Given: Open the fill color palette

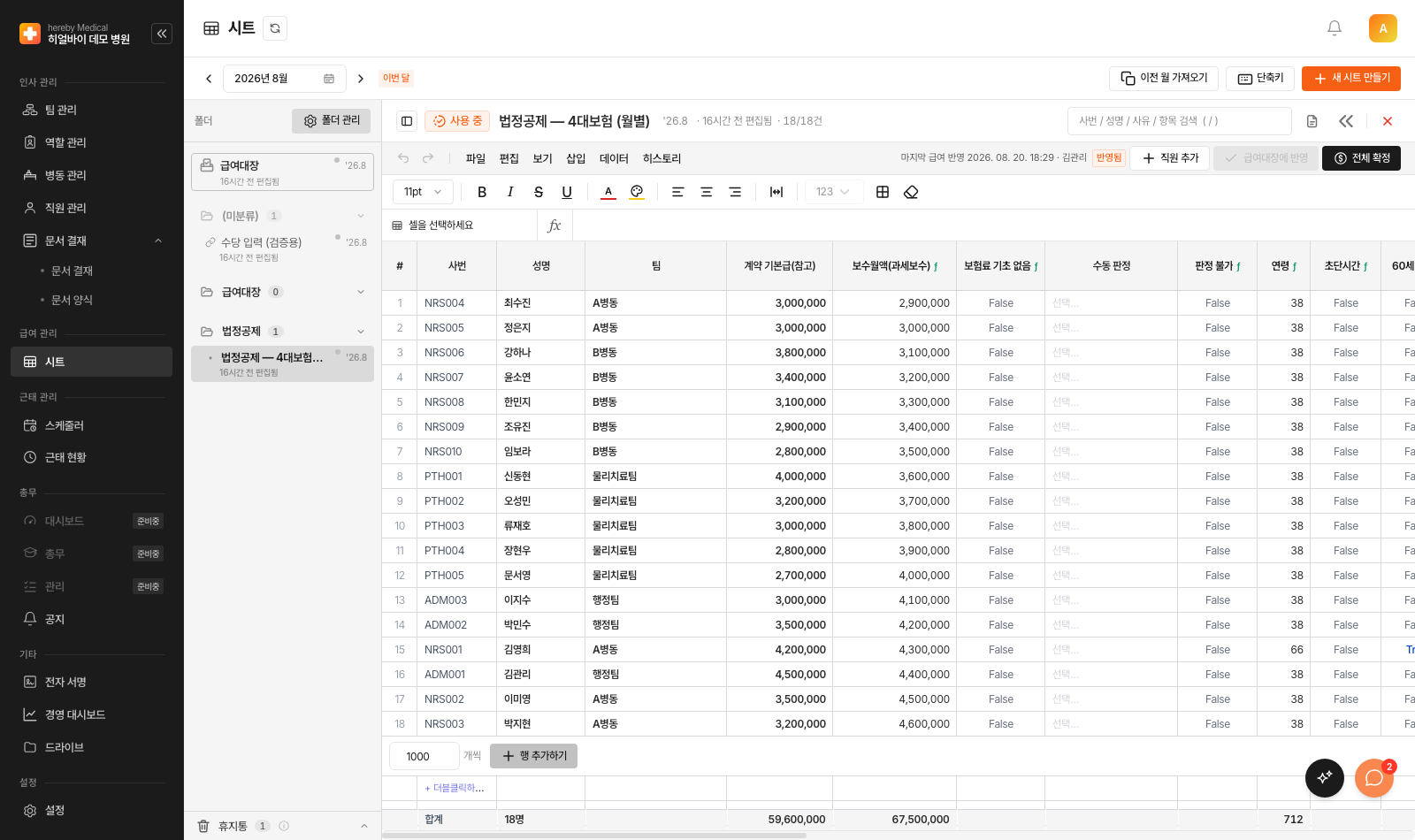Looking at the screenshot, I should coord(637,192).
